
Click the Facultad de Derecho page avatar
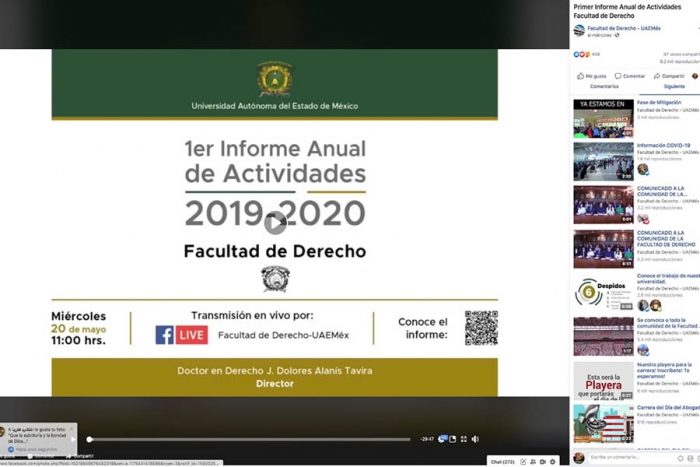pyautogui.click(x=579, y=30)
